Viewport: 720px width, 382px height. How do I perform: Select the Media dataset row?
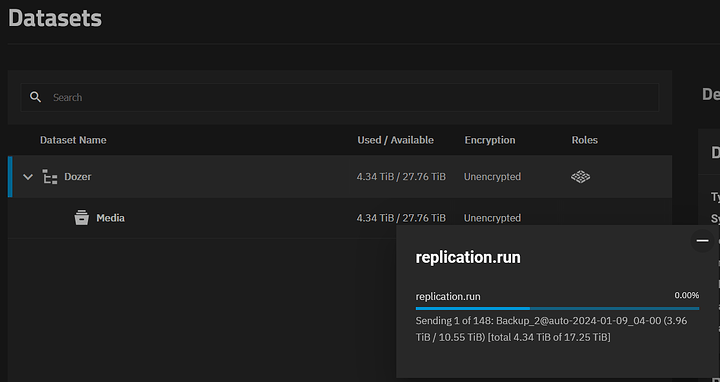340,218
